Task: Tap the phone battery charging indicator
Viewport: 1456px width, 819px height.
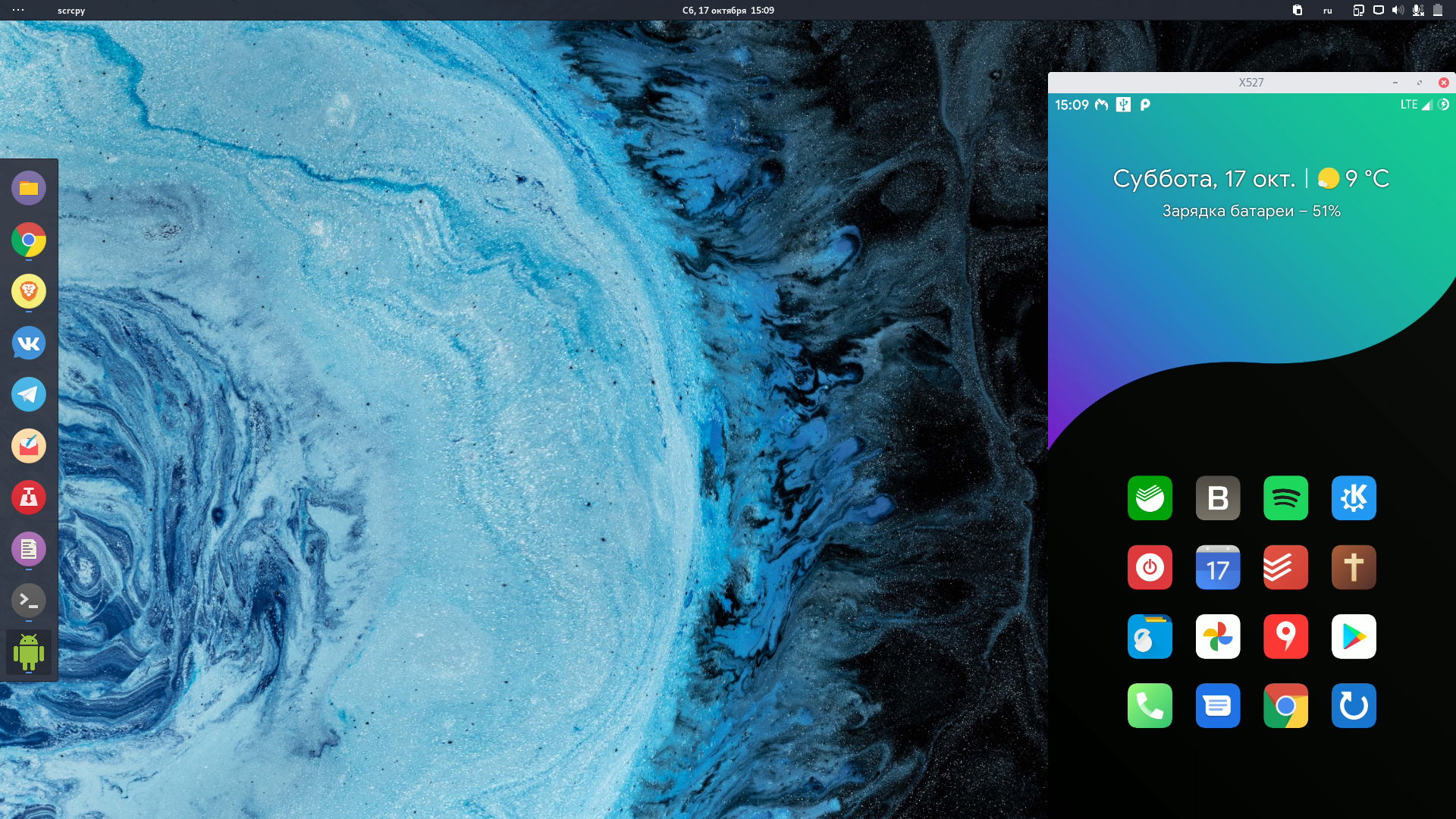Action: 1444,105
